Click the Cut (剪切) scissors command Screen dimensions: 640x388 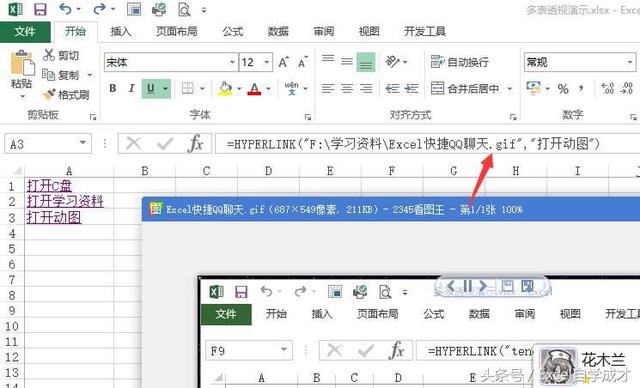[61, 55]
